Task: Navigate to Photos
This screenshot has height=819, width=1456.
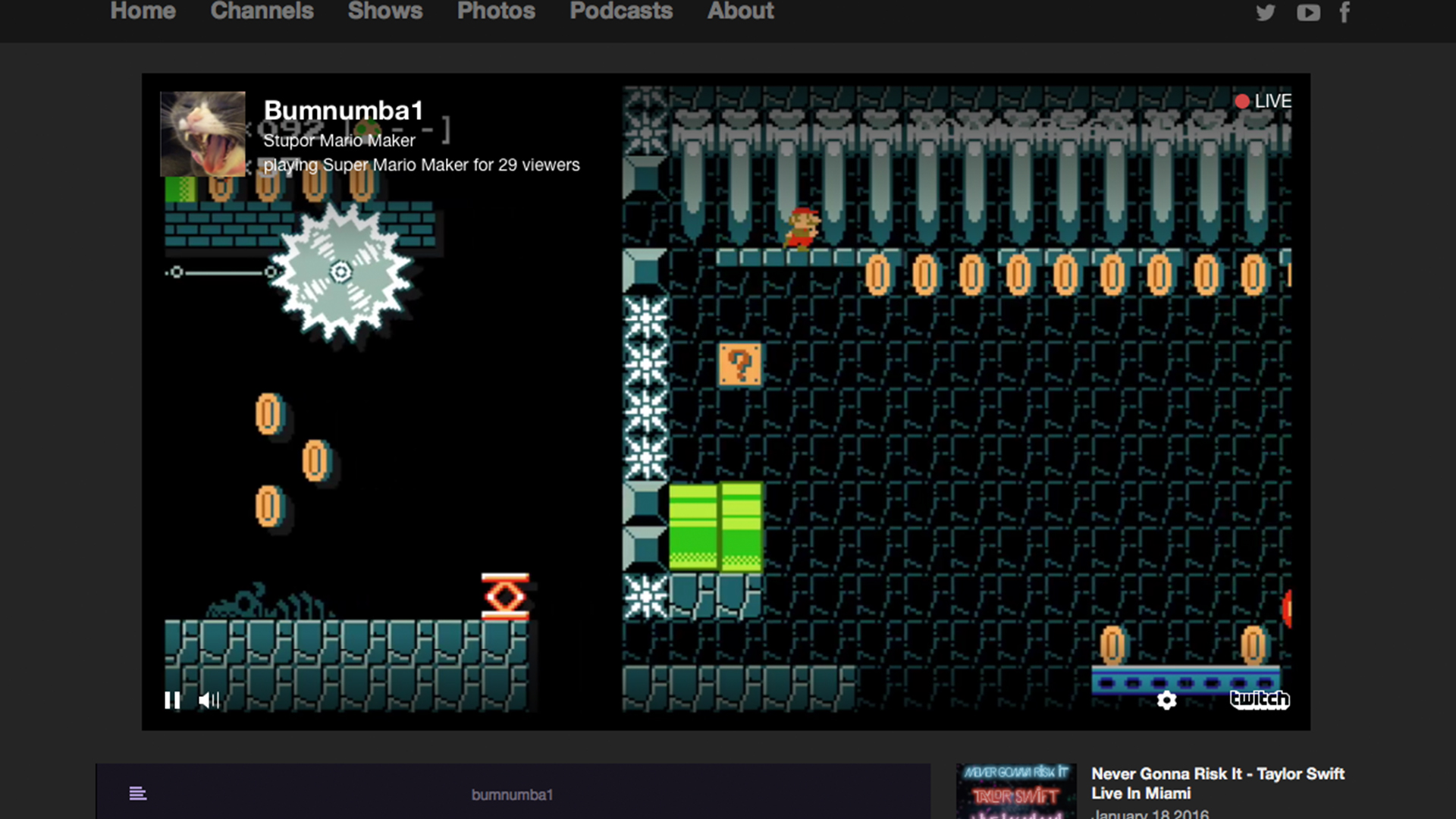Action: 496,11
